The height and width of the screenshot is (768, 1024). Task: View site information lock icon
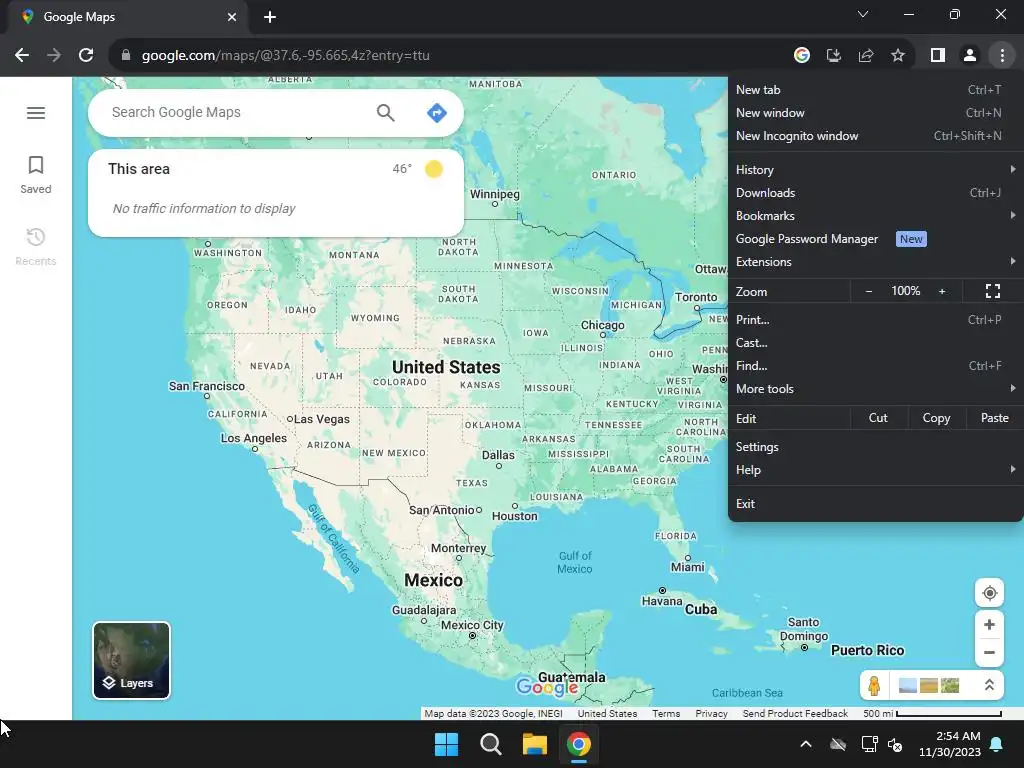coord(126,56)
